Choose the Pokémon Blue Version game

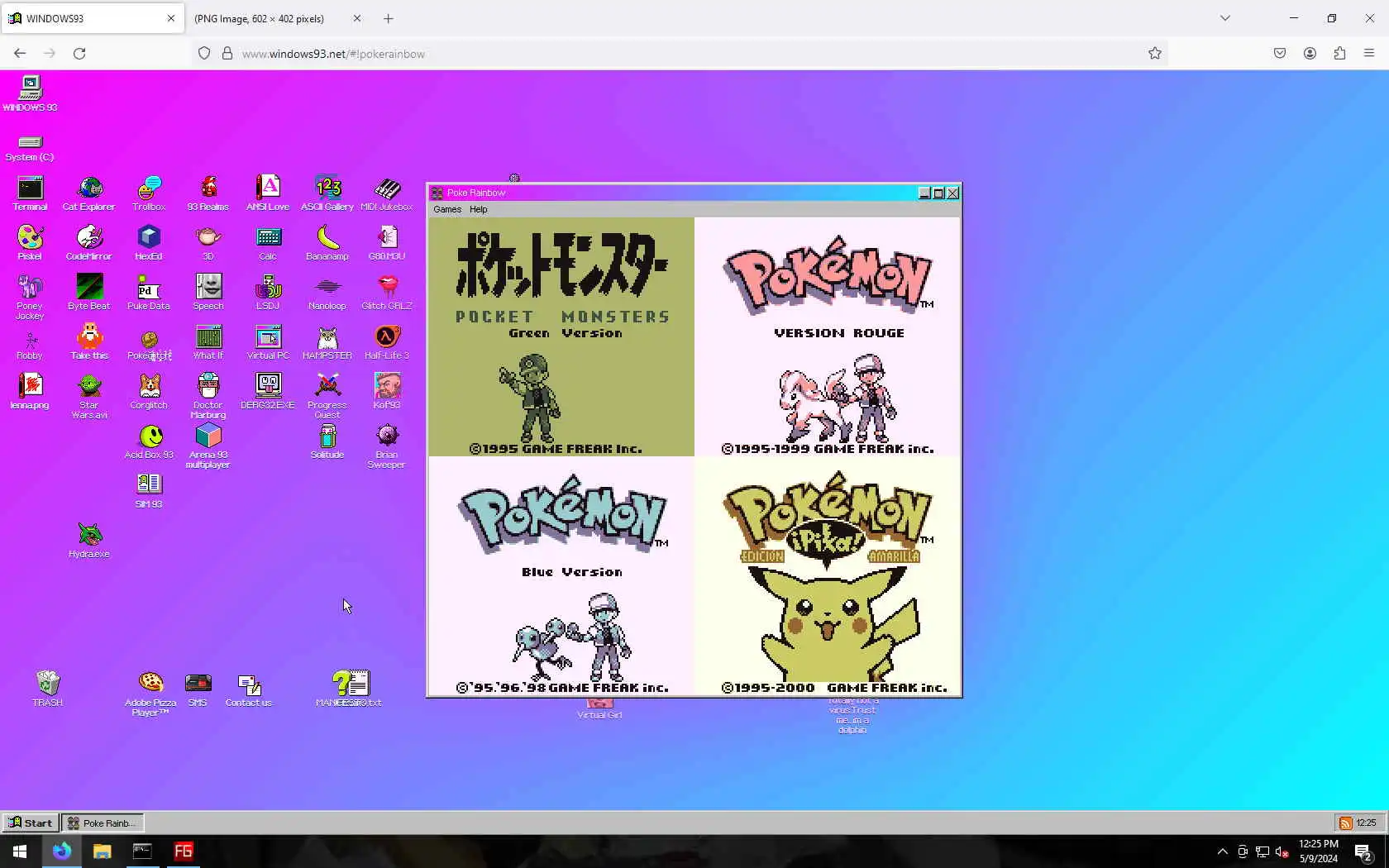click(x=561, y=575)
